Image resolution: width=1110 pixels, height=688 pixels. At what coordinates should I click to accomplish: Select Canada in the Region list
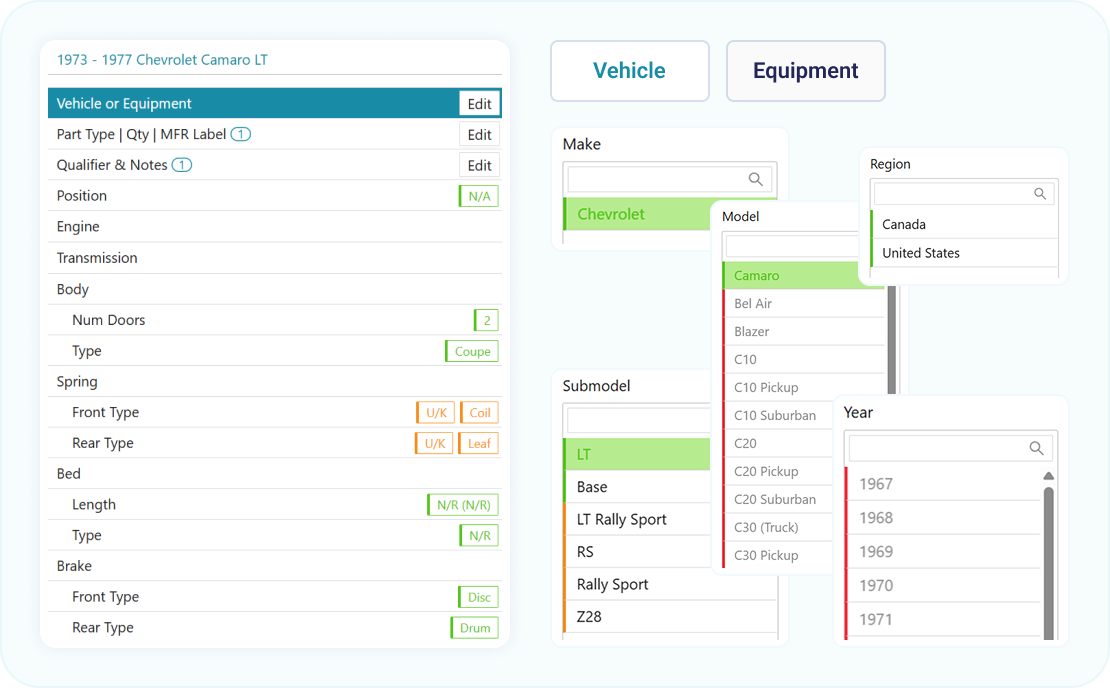point(904,225)
